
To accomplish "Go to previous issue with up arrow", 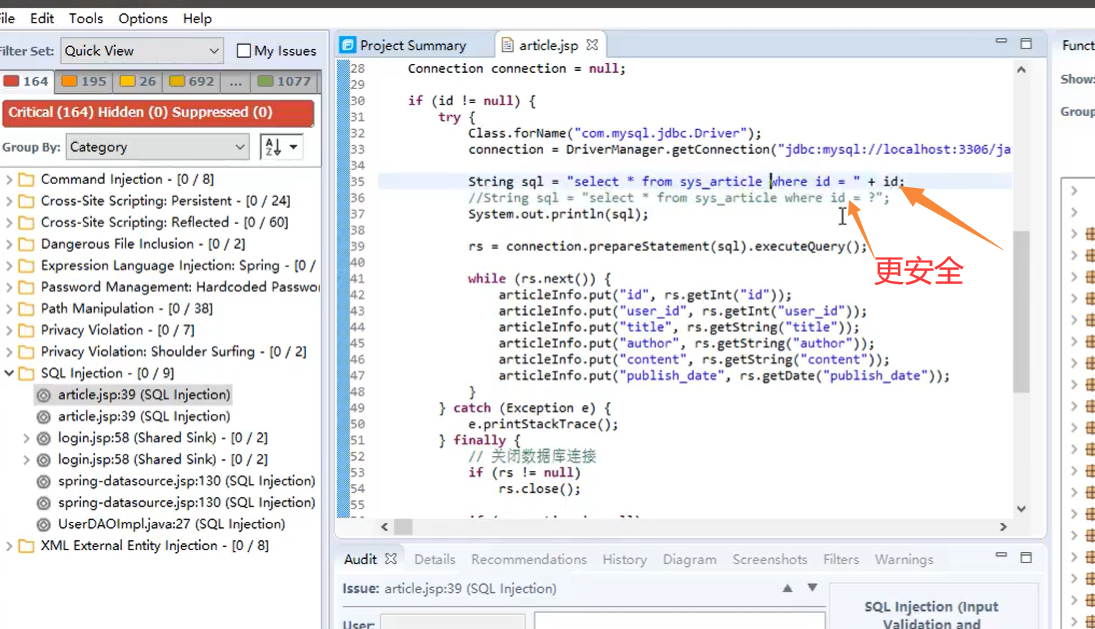I will pyautogui.click(x=787, y=588).
